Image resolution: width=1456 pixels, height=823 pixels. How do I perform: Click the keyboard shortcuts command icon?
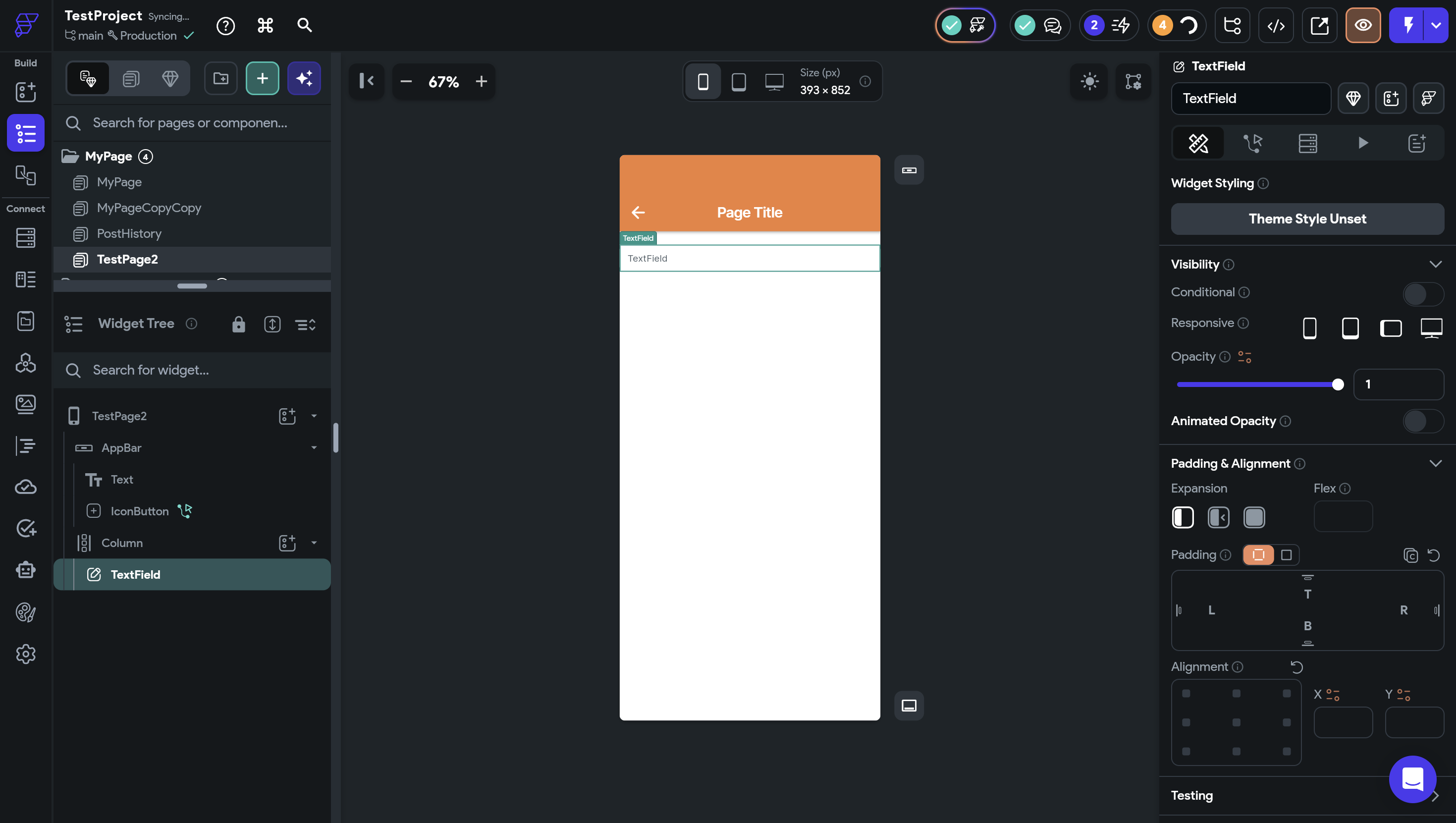click(x=265, y=25)
